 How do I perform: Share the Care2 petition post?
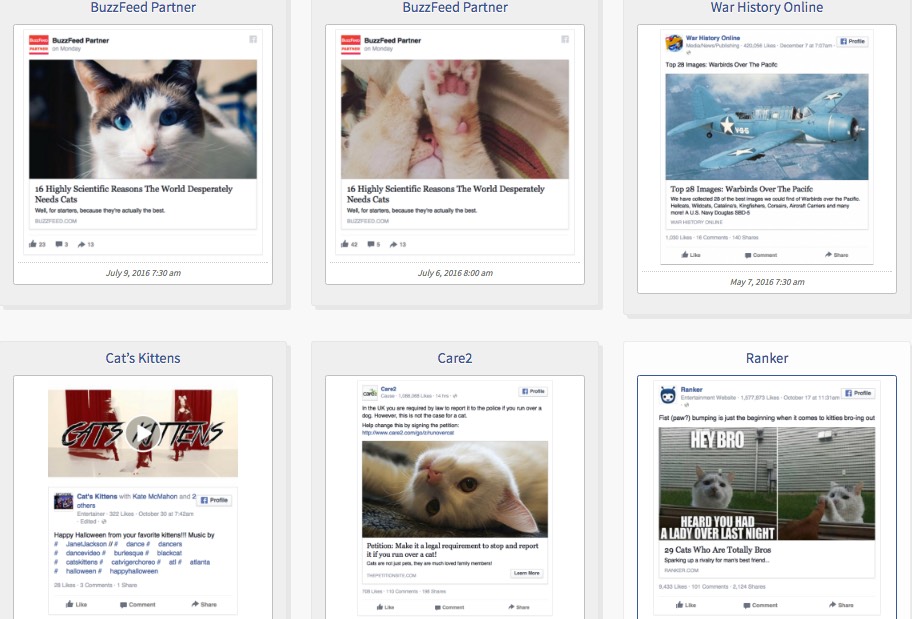click(x=519, y=607)
